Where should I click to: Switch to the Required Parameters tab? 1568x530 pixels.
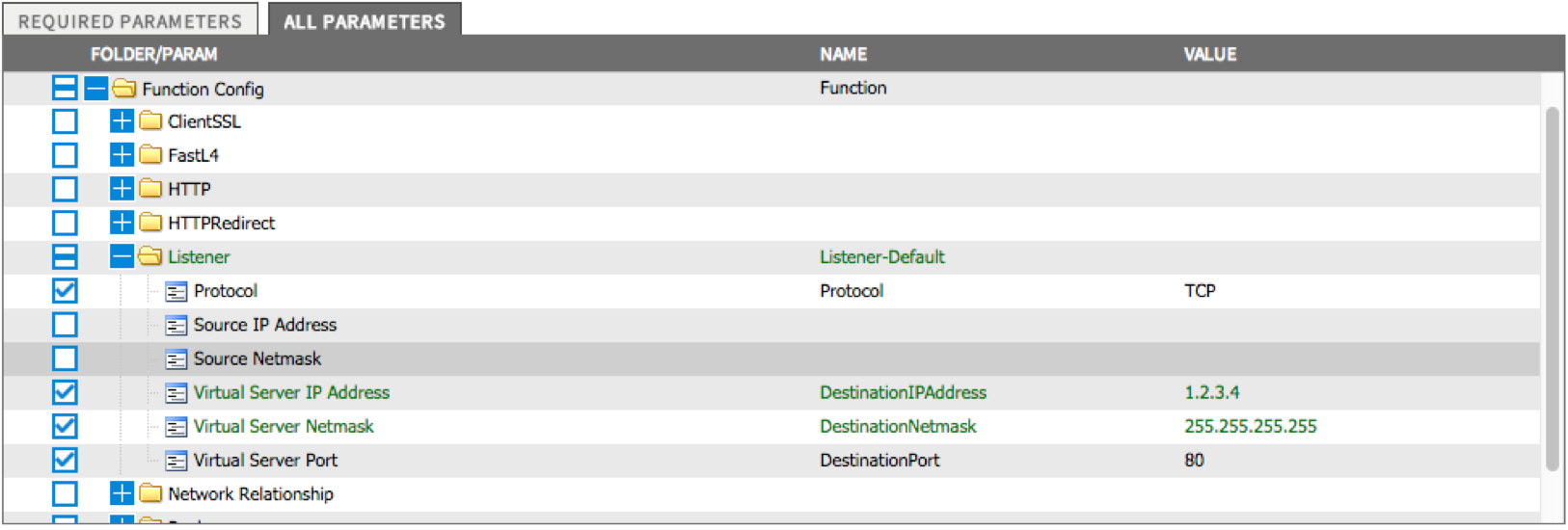(129, 21)
